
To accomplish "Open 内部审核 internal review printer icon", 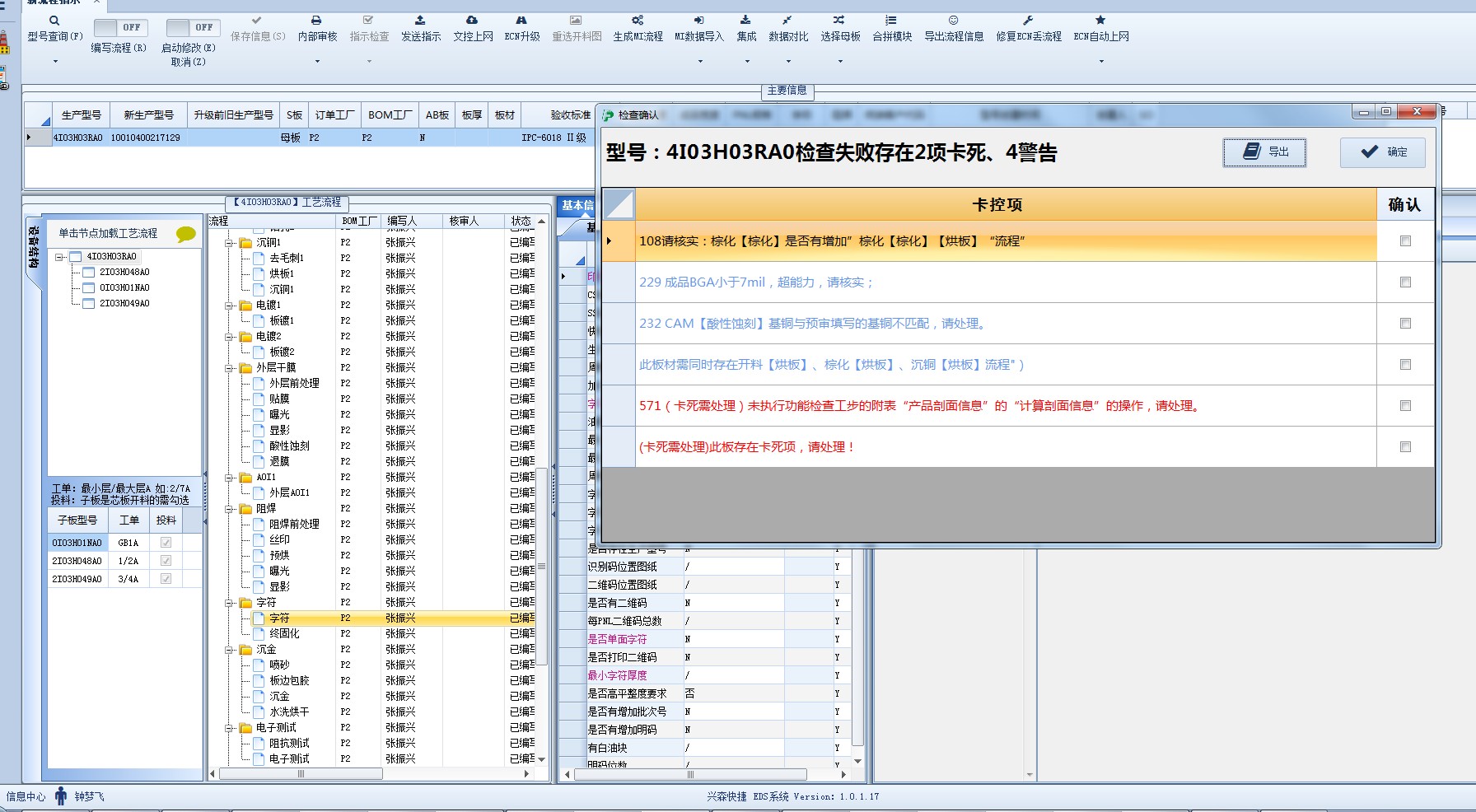I will 316,20.
